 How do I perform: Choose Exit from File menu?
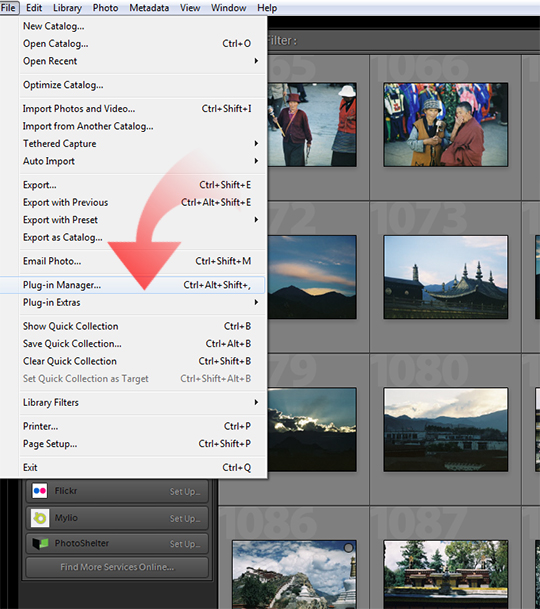(x=133, y=467)
